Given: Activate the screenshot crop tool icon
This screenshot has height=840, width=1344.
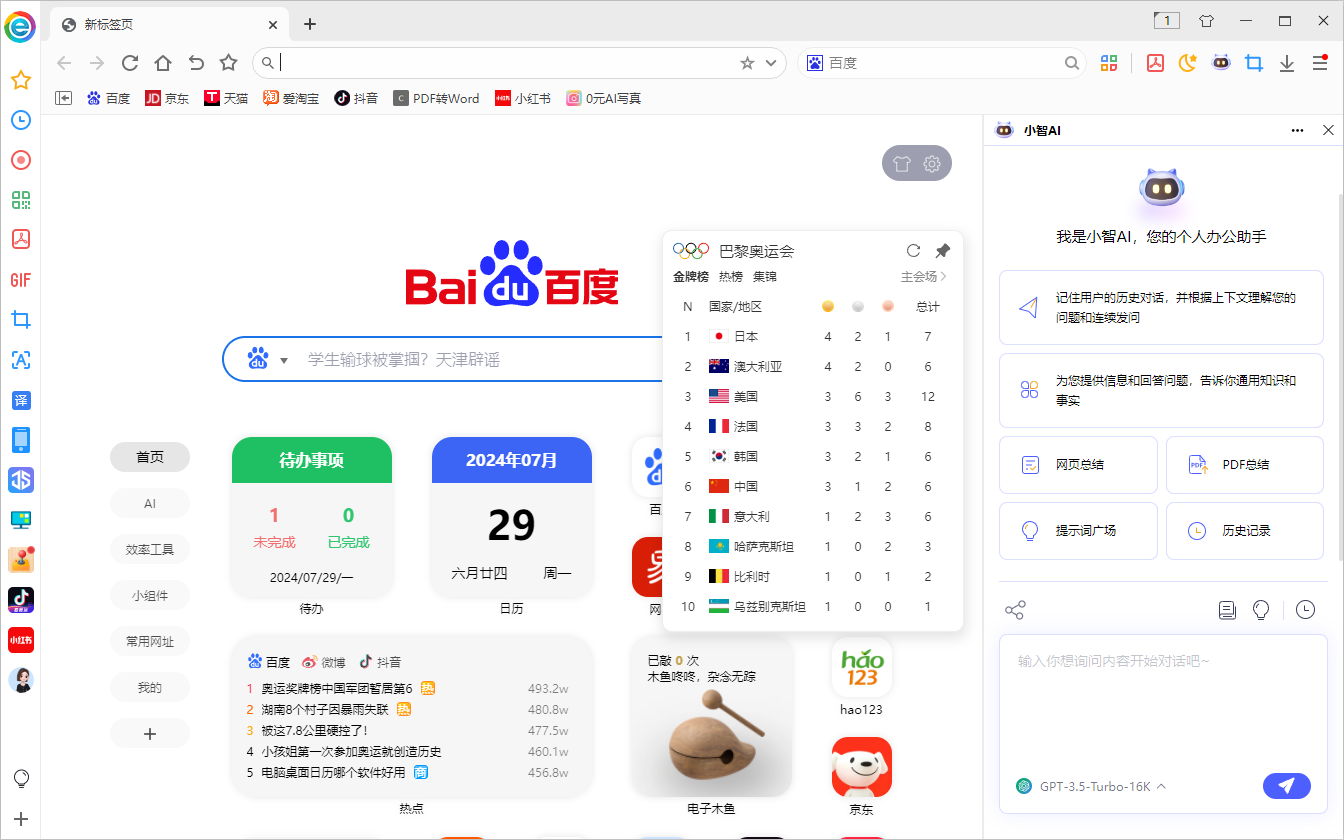Looking at the screenshot, I should pyautogui.click(x=1254, y=62).
